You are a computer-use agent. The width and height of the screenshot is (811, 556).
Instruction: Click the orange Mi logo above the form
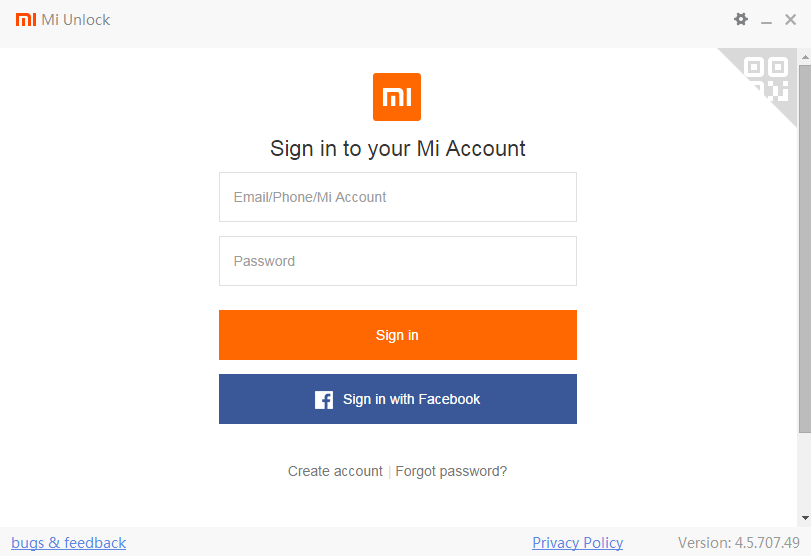(x=397, y=97)
